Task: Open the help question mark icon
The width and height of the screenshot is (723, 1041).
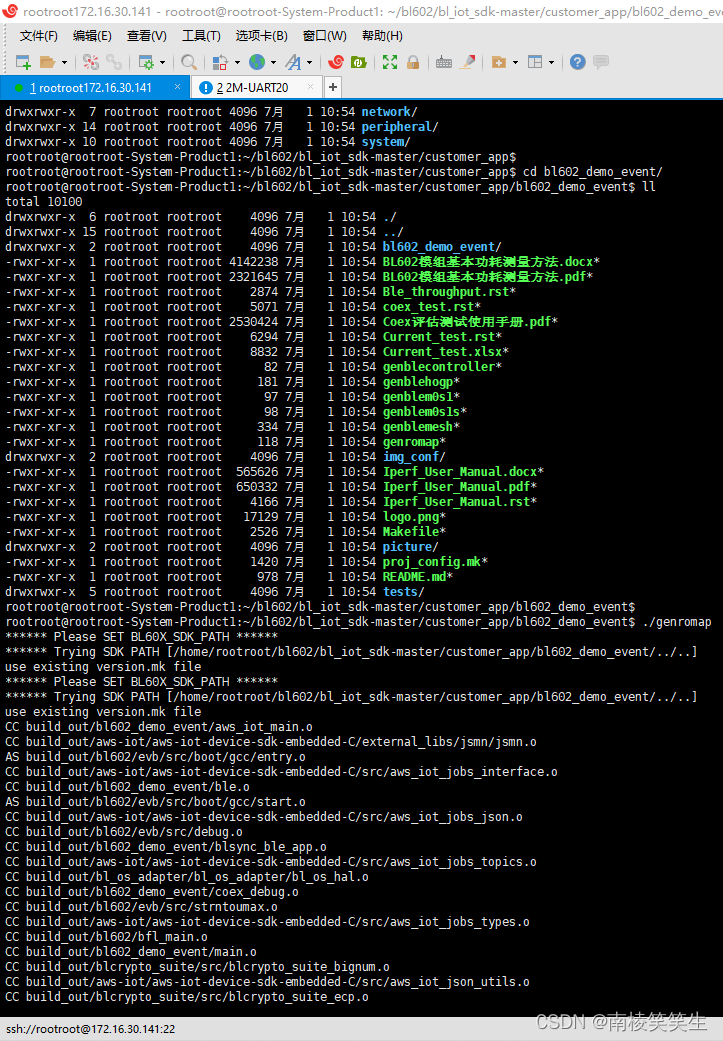Action: (577, 62)
